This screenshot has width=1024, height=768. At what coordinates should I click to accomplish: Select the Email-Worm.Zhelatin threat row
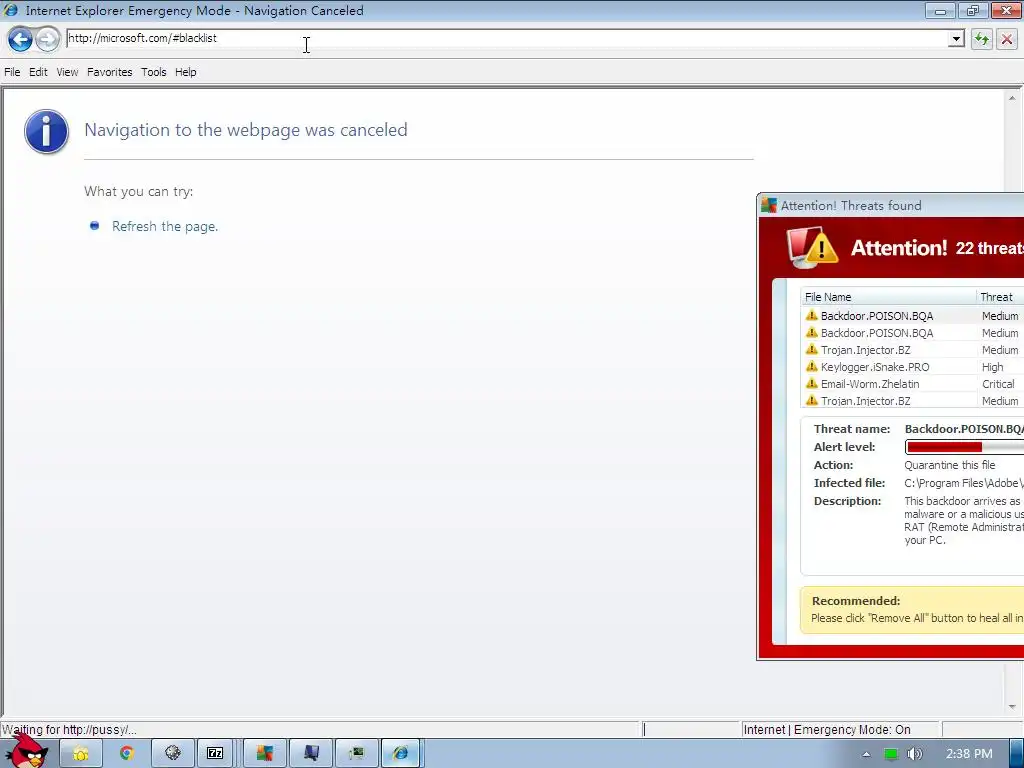tap(912, 384)
